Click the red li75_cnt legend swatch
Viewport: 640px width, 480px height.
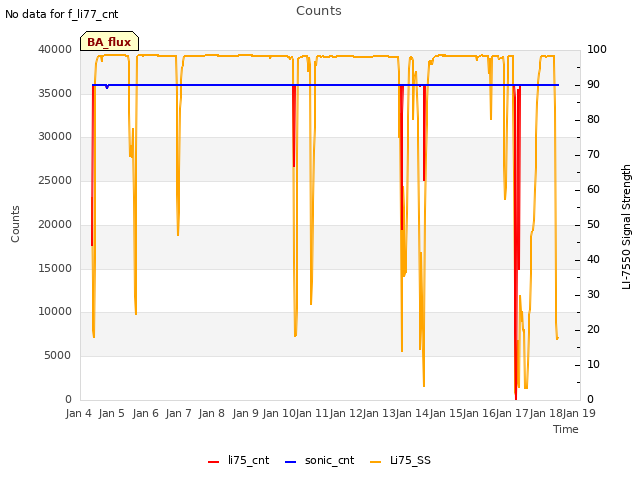tap(213, 462)
